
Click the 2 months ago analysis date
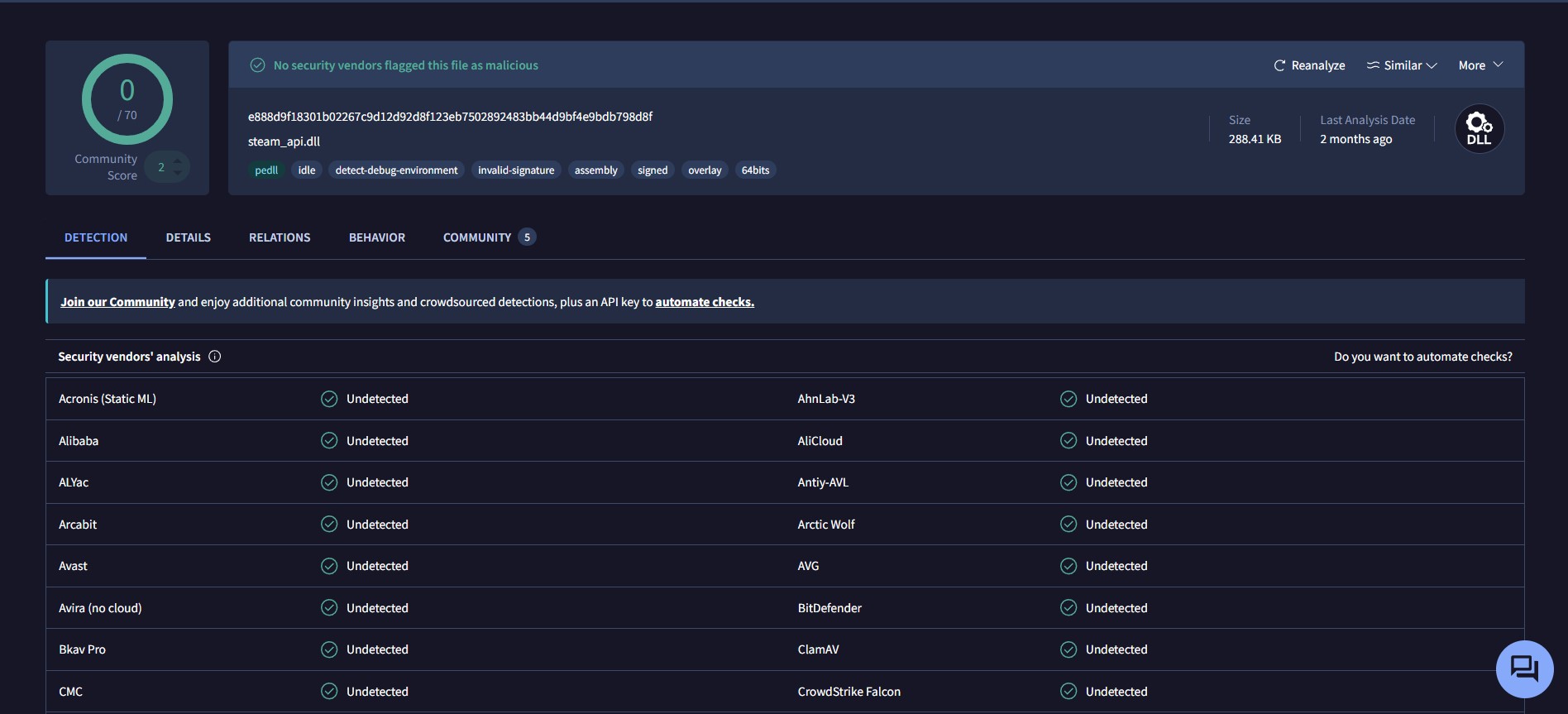[x=1355, y=139]
